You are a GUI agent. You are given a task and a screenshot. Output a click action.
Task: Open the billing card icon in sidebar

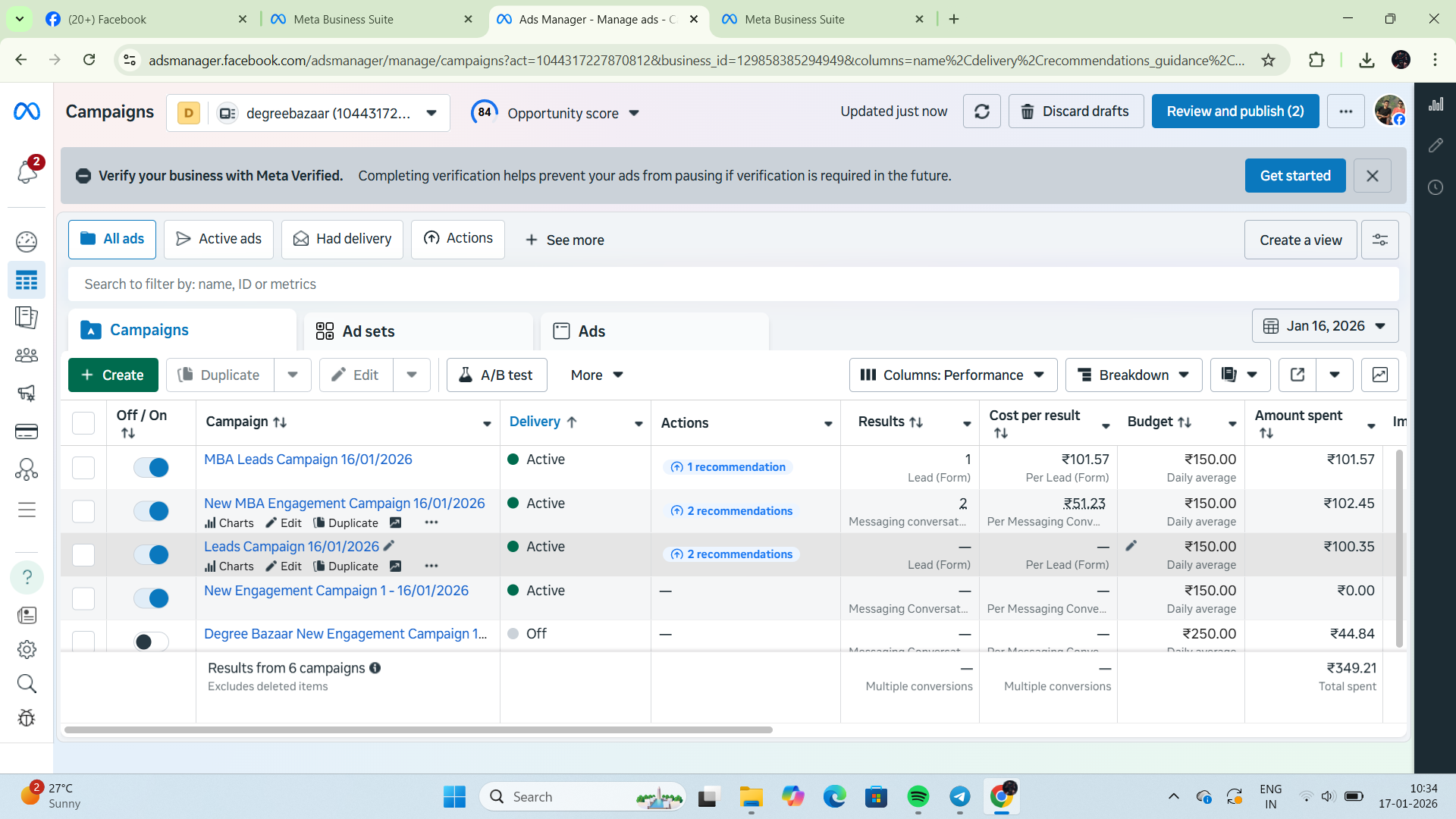(x=27, y=431)
